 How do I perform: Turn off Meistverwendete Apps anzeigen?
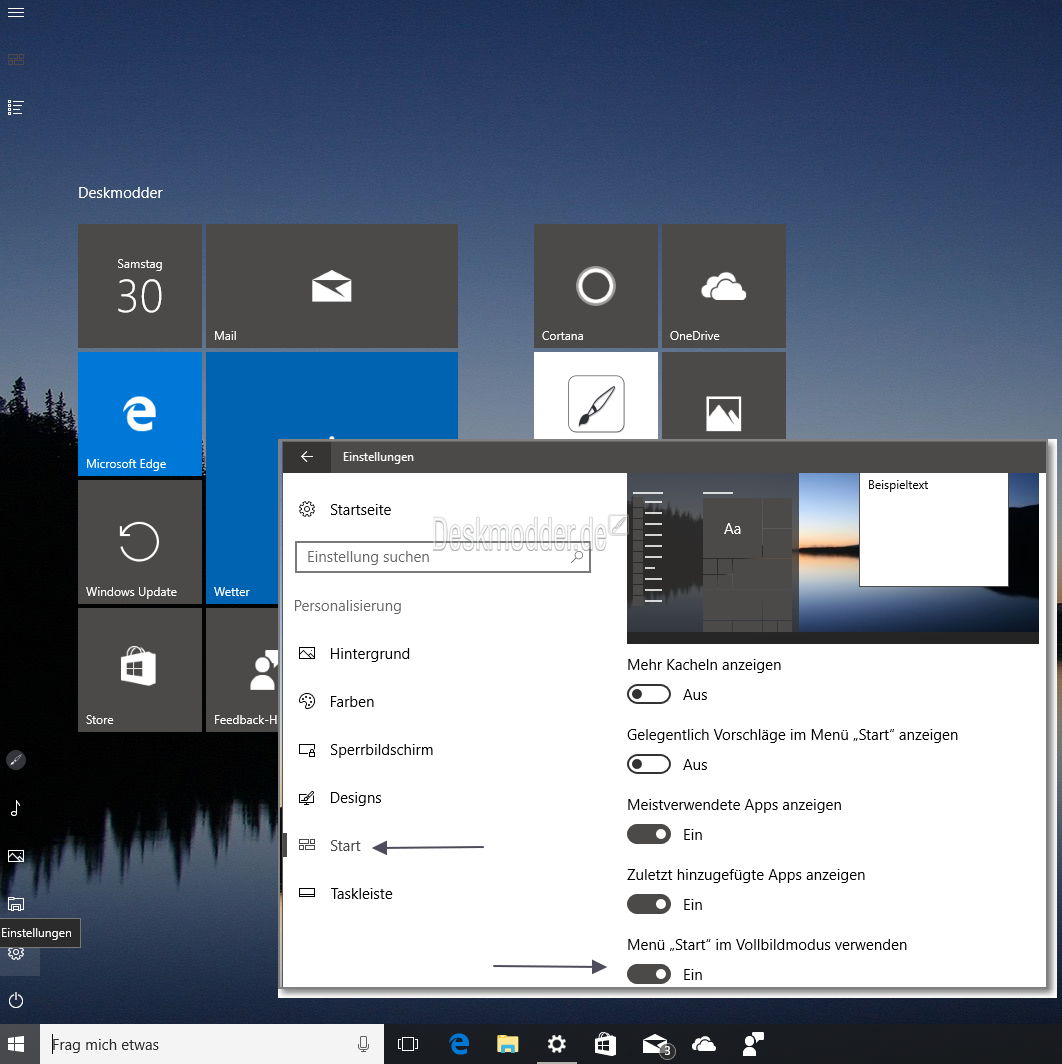(x=649, y=834)
